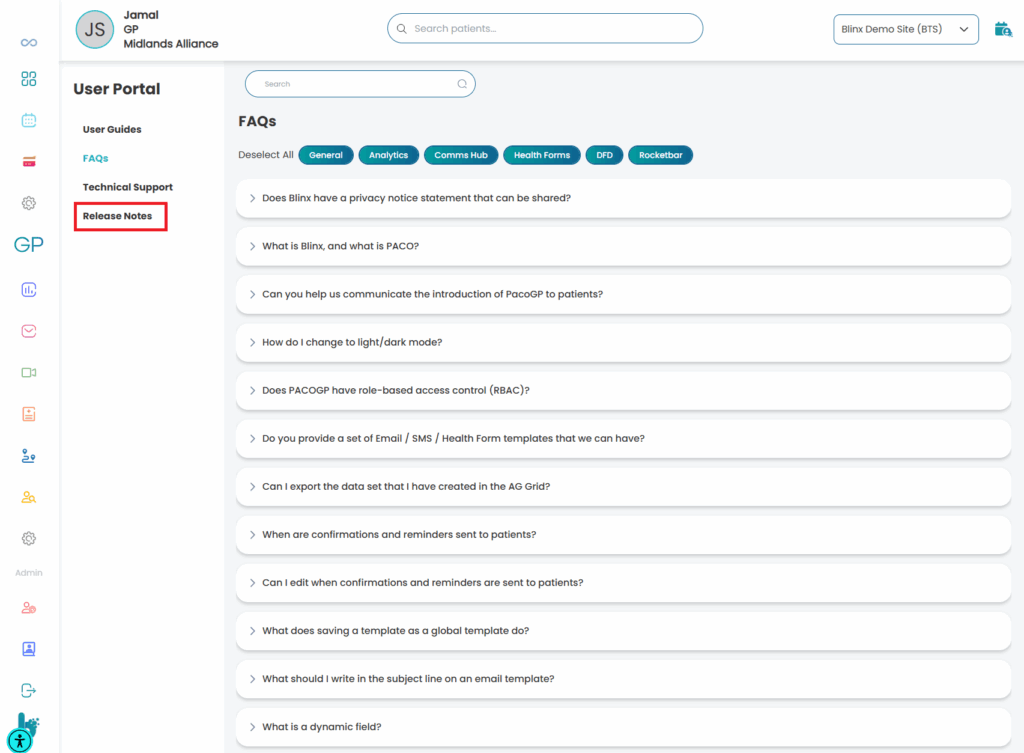Open the accessibility widget icon
This screenshot has width=1024, height=753.
[x=20, y=741]
